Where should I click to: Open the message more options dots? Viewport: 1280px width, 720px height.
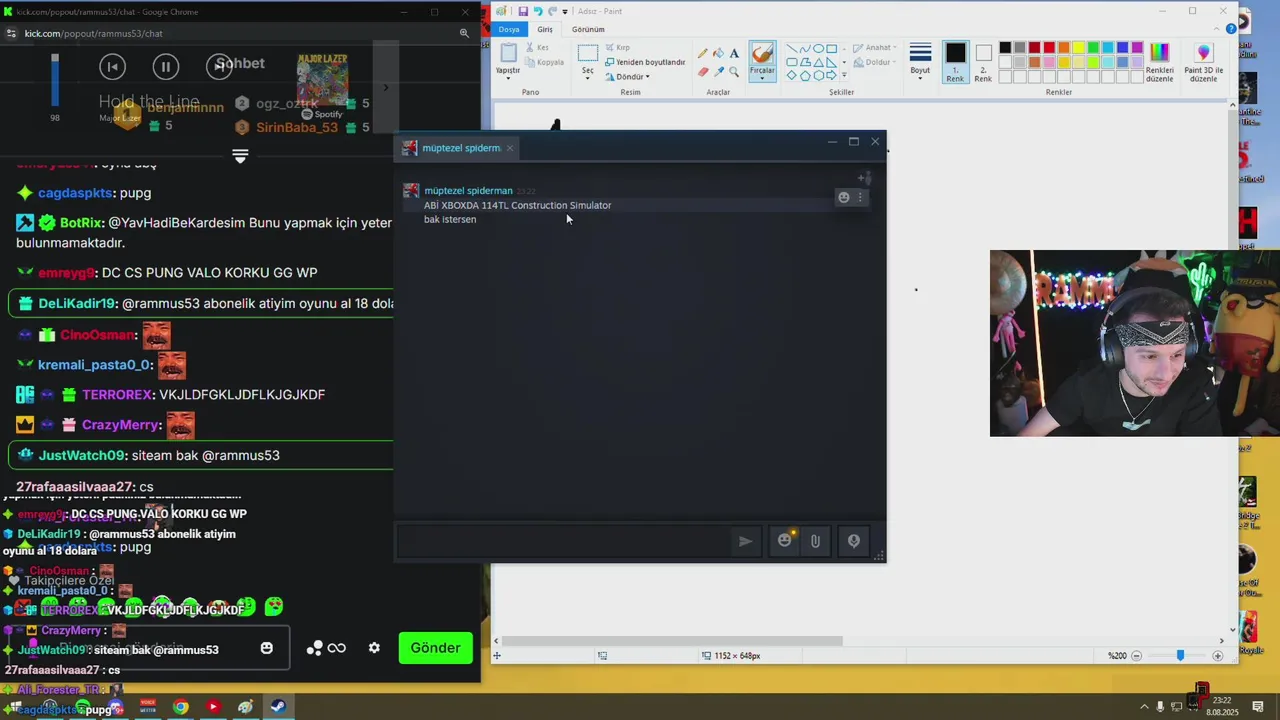pos(860,198)
